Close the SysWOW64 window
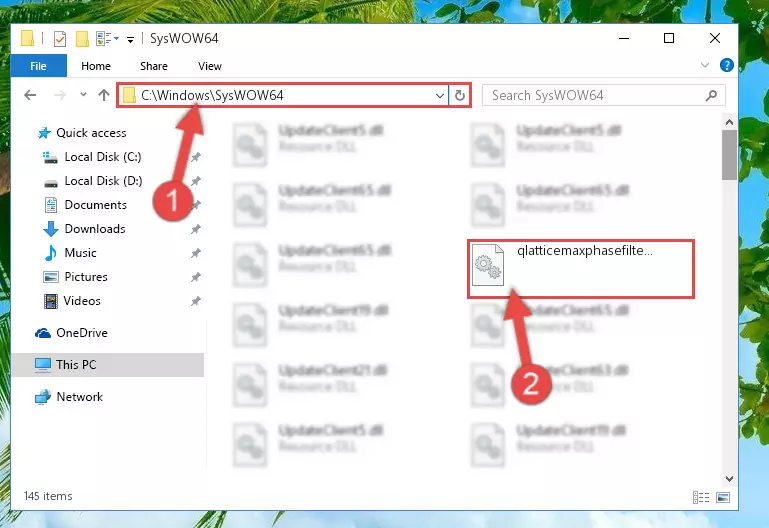Screen dimensions: 769x528 coord(715,38)
